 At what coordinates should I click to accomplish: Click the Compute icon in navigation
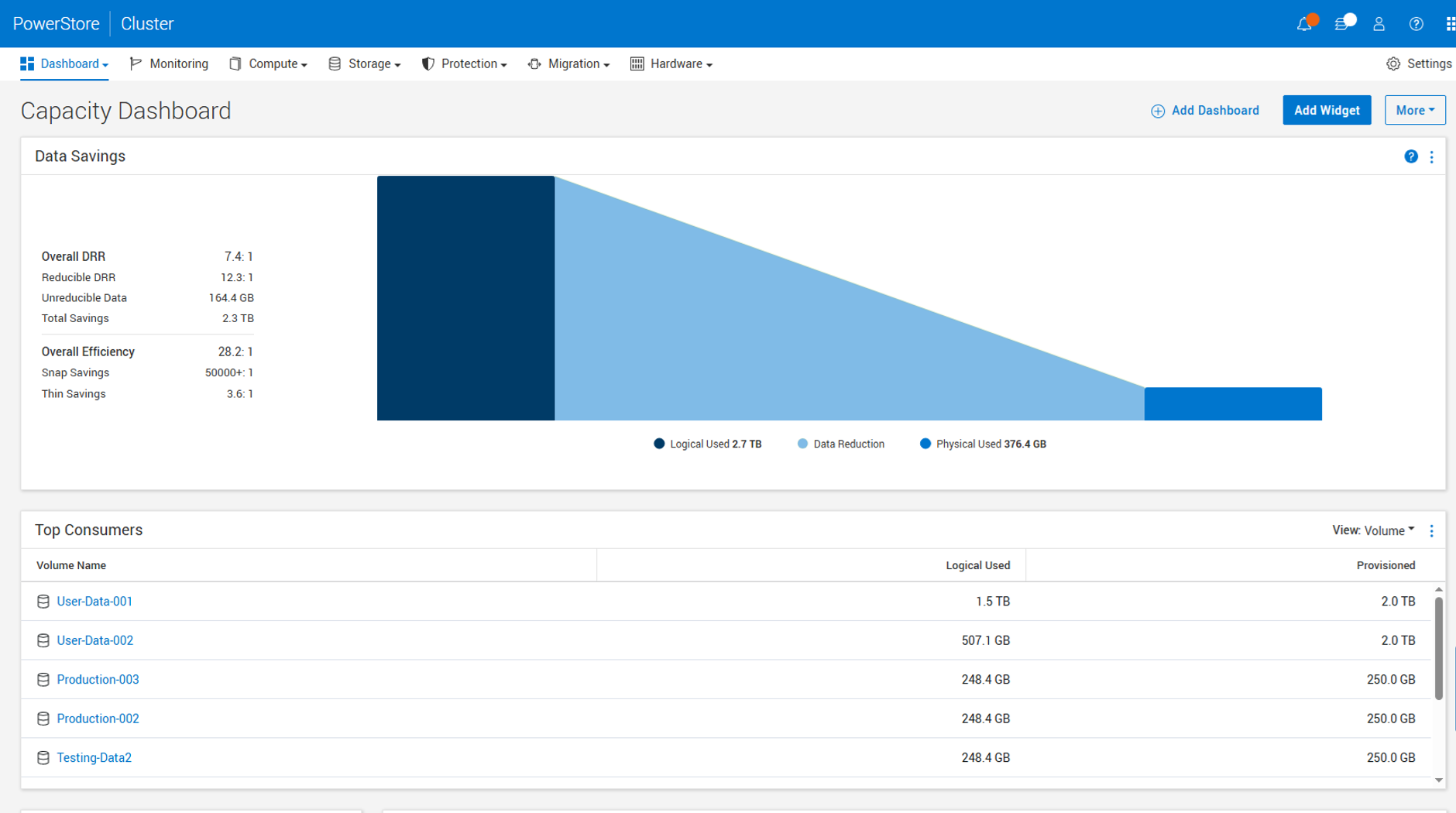tap(235, 63)
